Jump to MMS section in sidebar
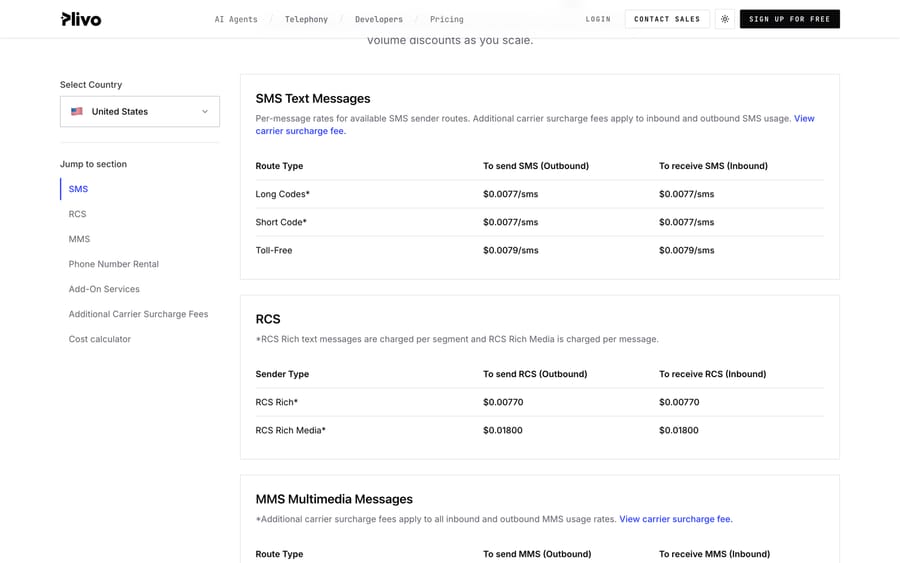This screenshot has width=900, height=563. 79,239
